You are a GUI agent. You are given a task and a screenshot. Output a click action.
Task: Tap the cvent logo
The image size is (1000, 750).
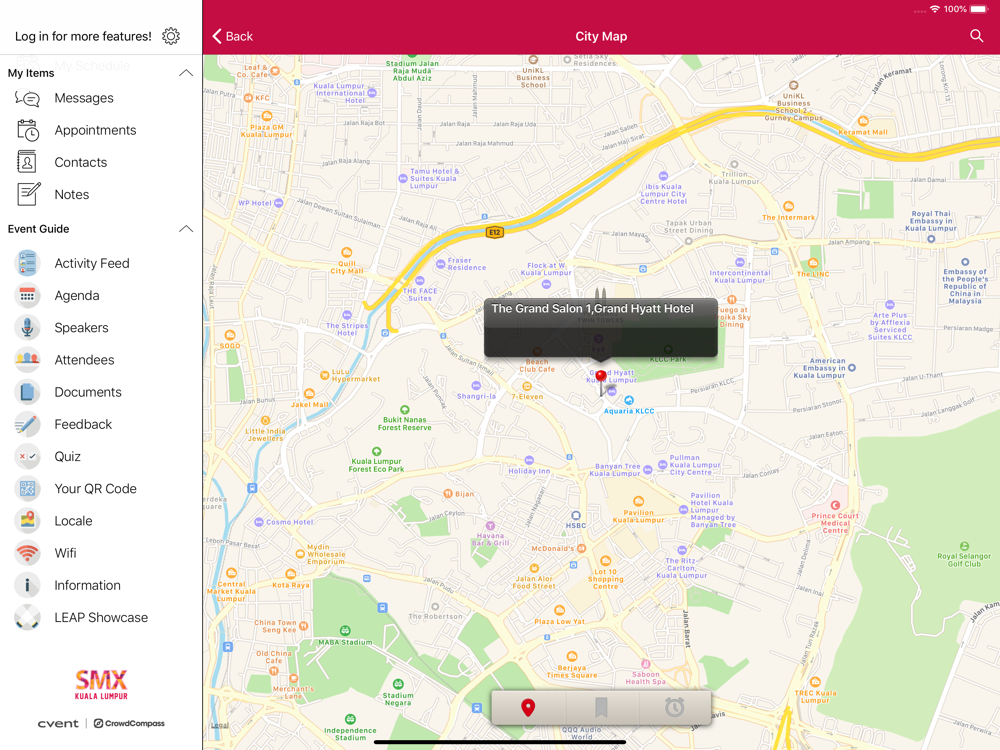click(x=58, y=723)
